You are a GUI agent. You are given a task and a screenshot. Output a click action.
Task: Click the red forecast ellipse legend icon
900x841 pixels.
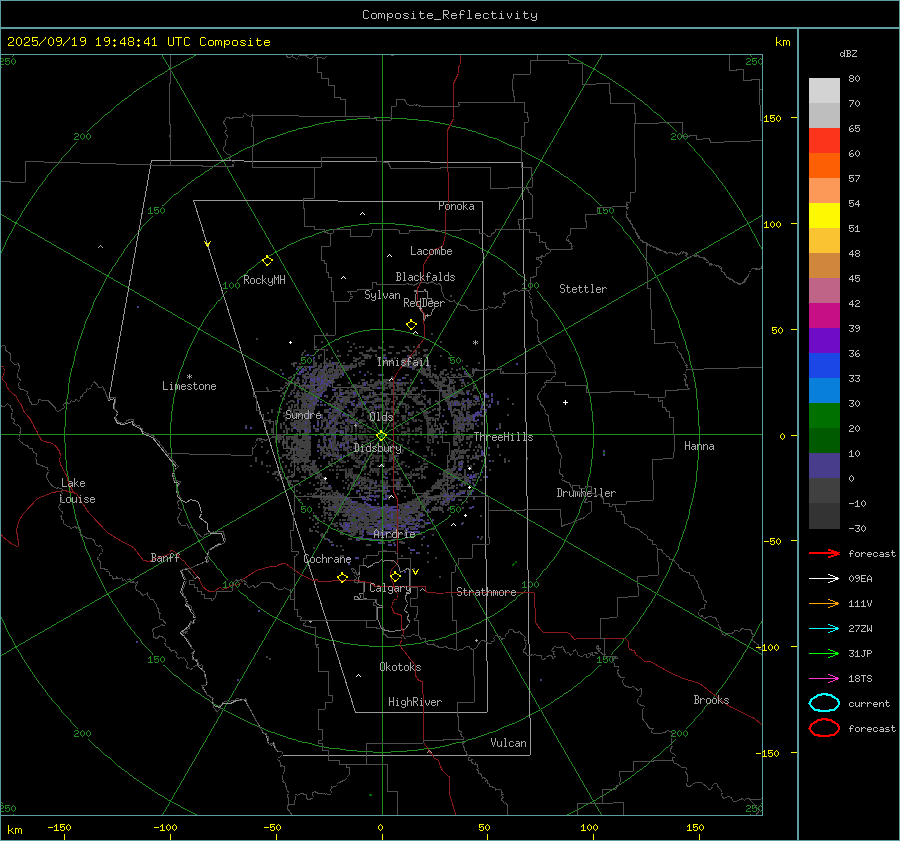pos(824,728)
